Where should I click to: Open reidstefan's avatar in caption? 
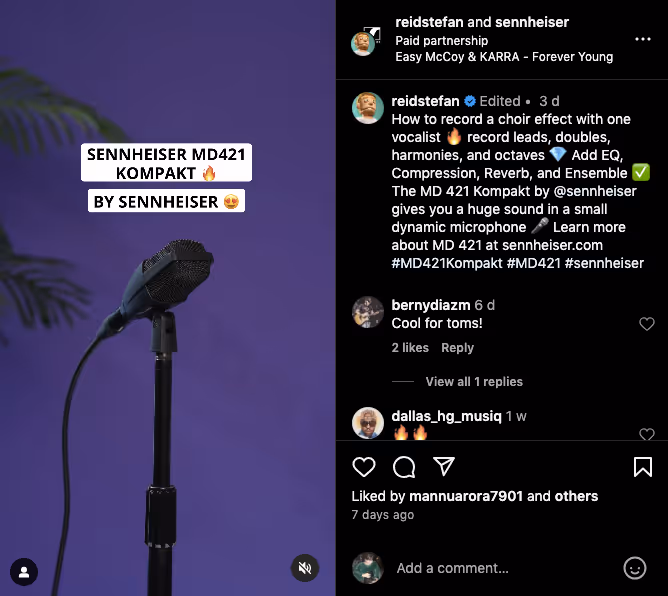[x=368, y=108]
